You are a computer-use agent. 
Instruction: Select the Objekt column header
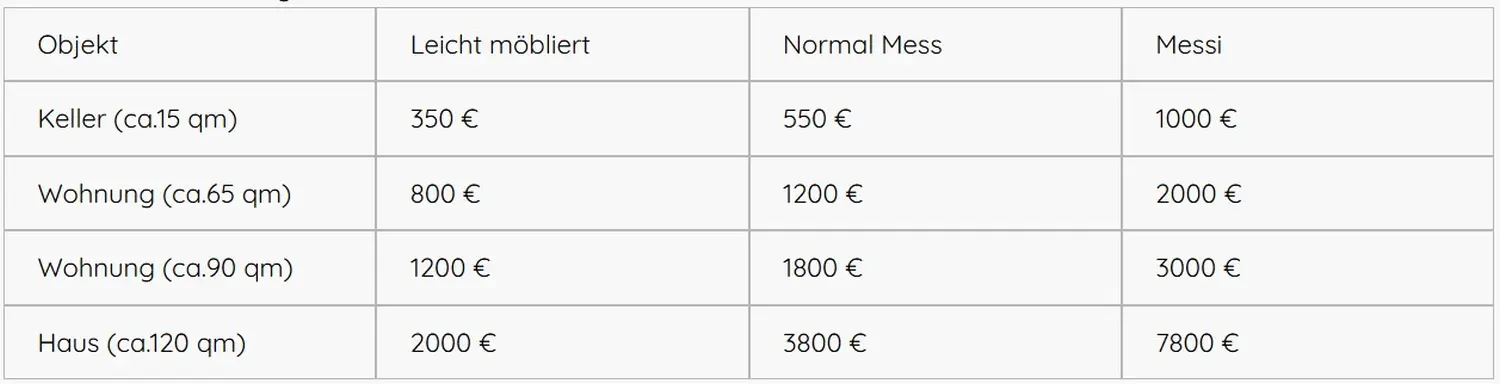(190, 45)
